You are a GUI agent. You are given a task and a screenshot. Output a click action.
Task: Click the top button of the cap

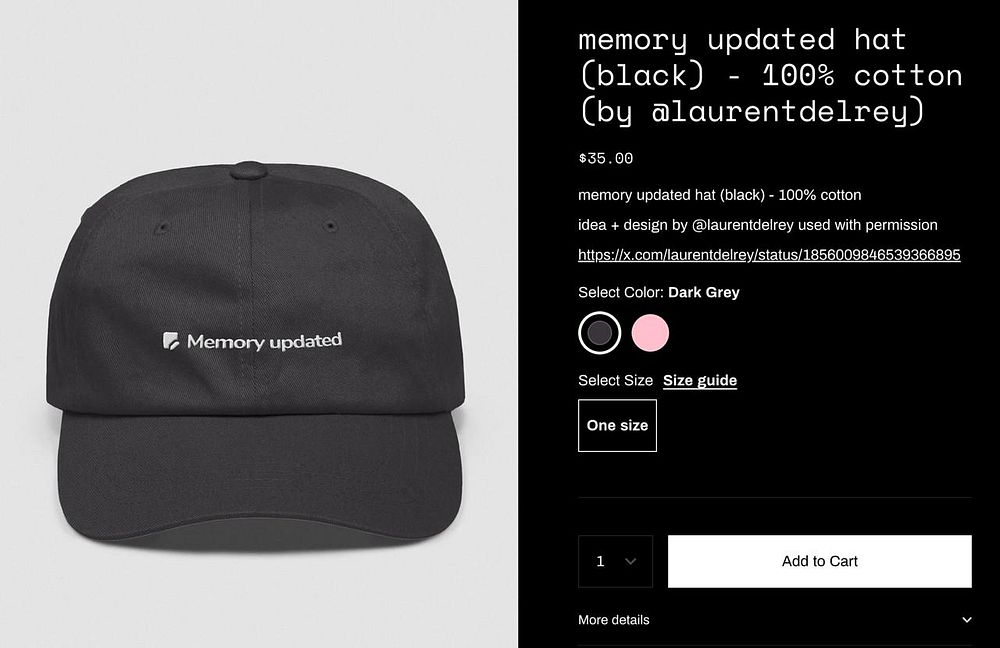248,170
